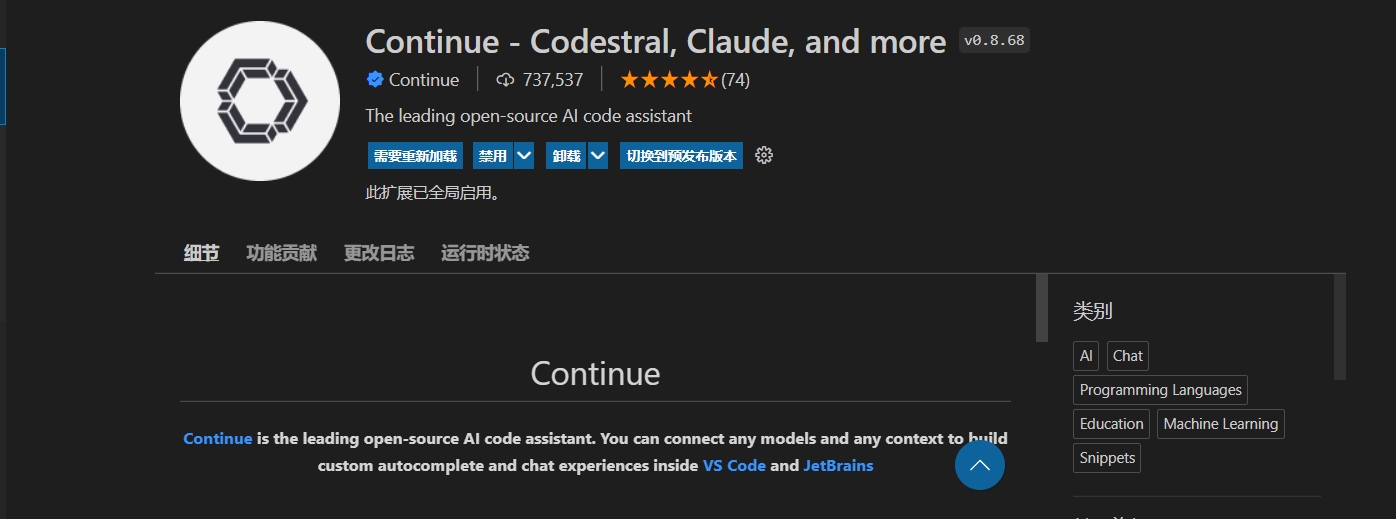
Task: Click the 需要重新加载 button
Action: [415, 156]
